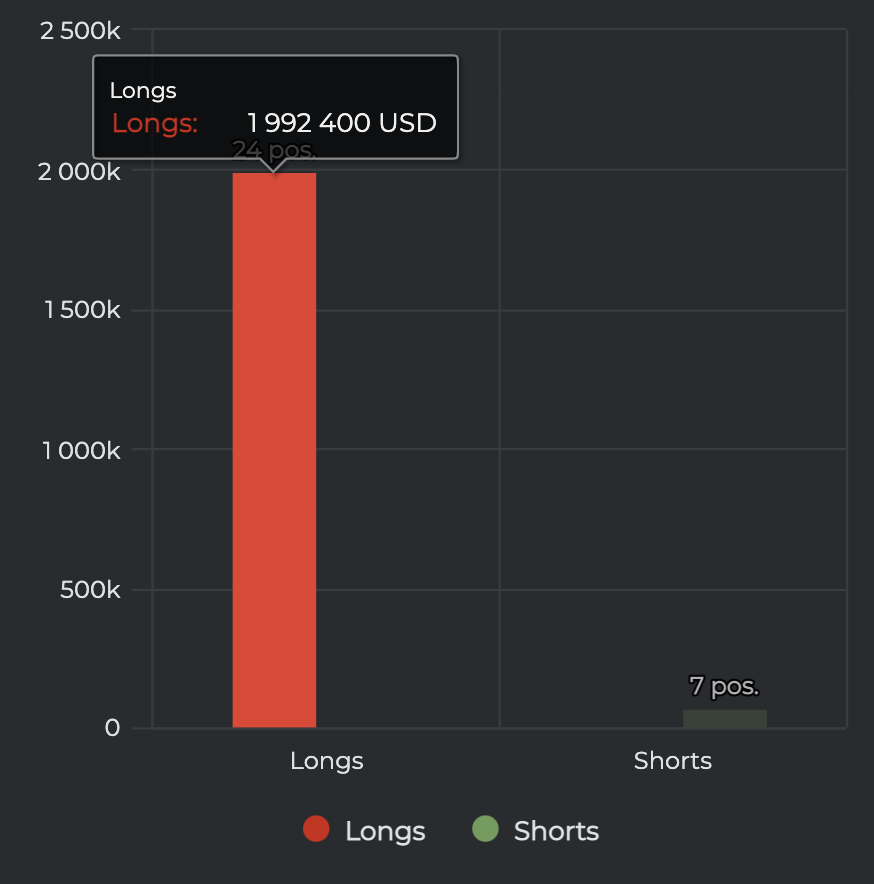
Task: Click the 1 992 400 USD tooltip value
Action: pos(342,123)
